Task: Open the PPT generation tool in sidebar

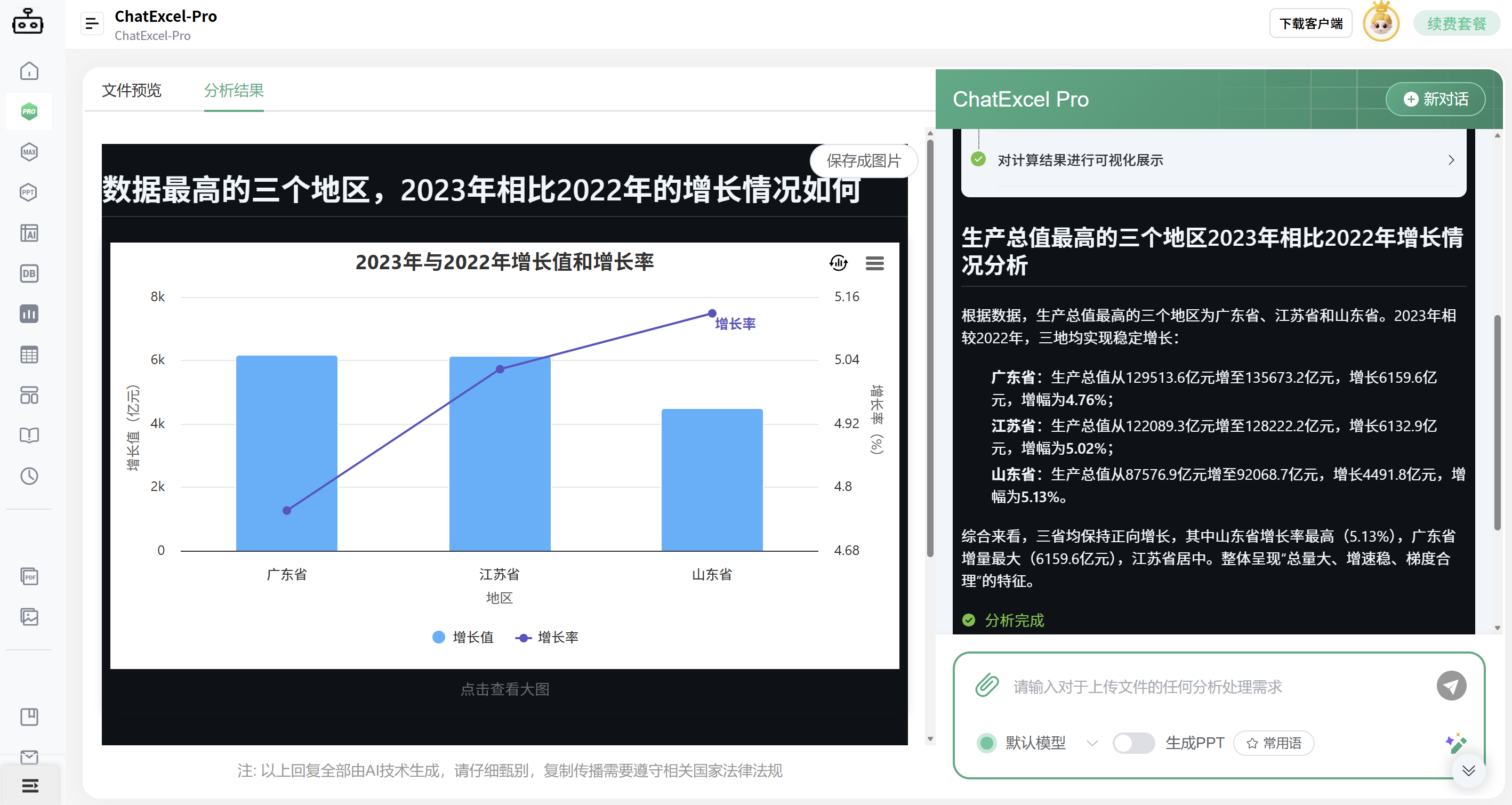Action: click(x=28, y=192)
